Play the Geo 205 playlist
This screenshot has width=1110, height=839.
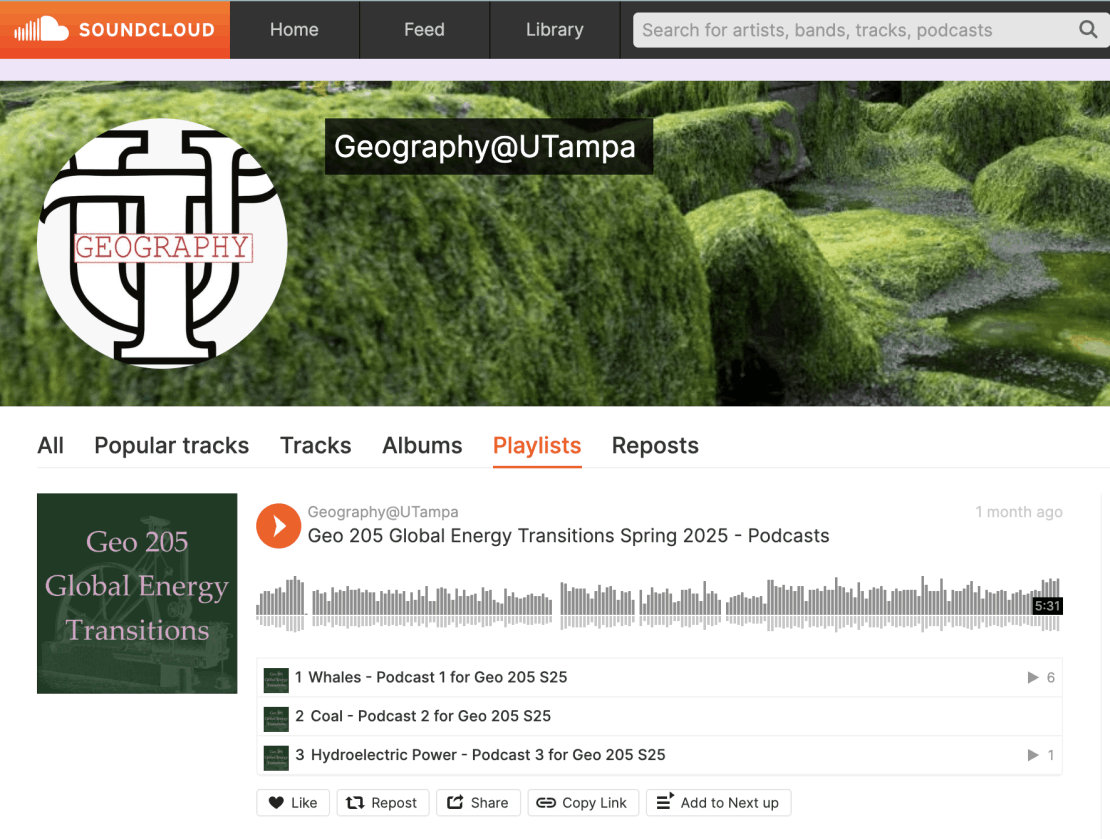click(278, 526)
